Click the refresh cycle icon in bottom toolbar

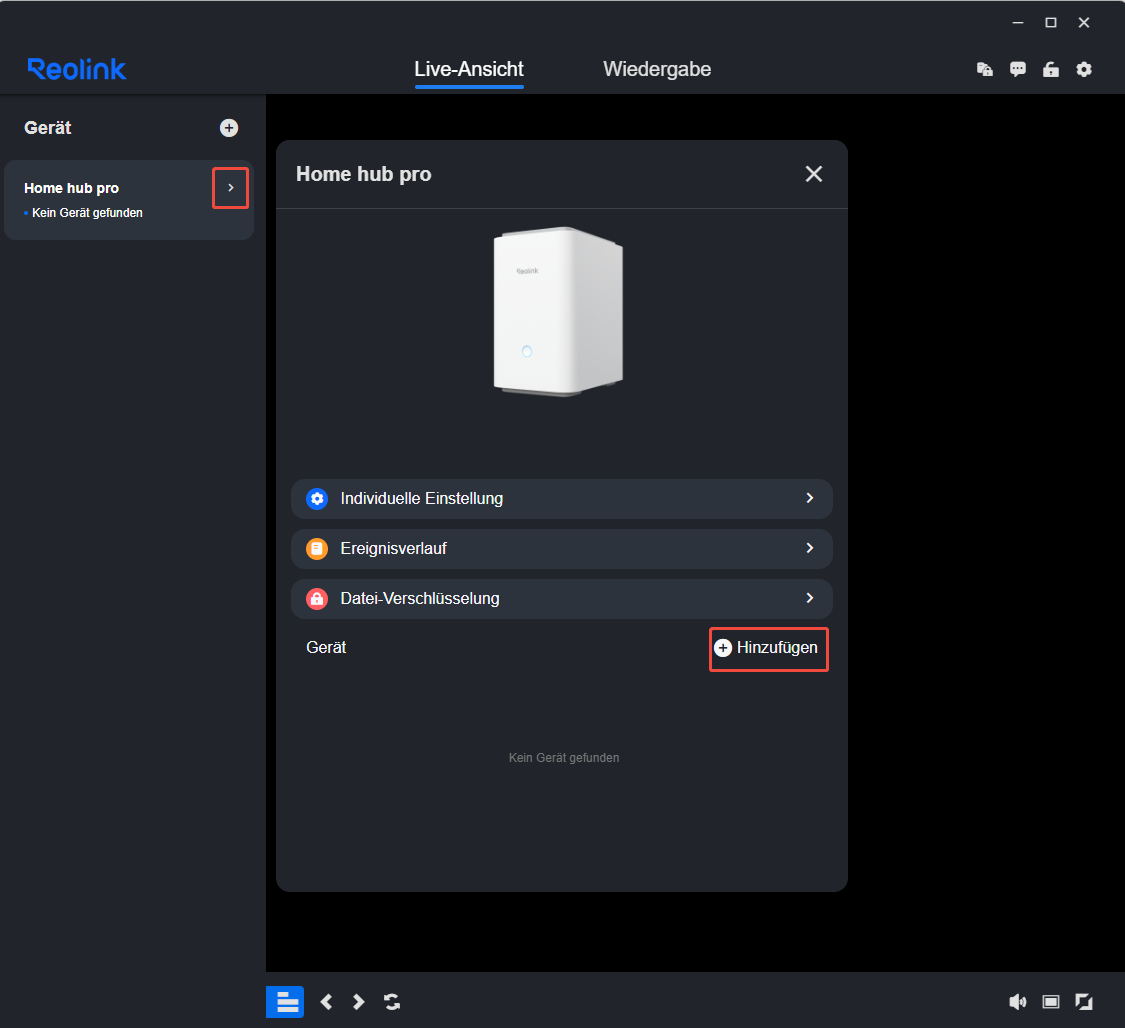[392, 1001]
